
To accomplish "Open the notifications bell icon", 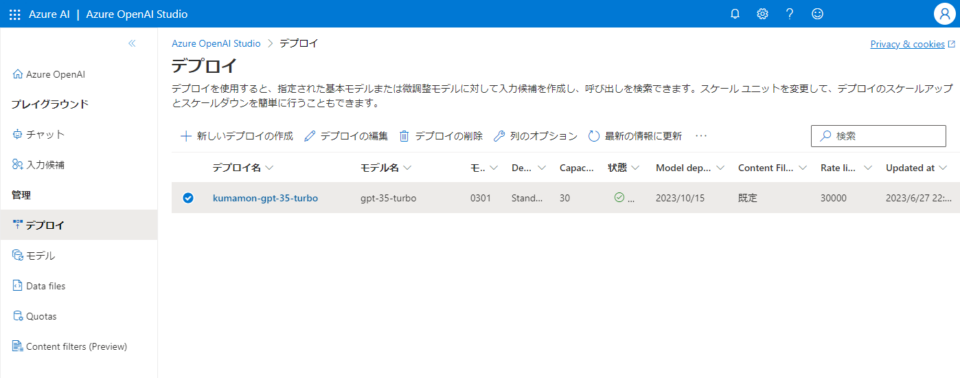I will click(x=735, y=14).
